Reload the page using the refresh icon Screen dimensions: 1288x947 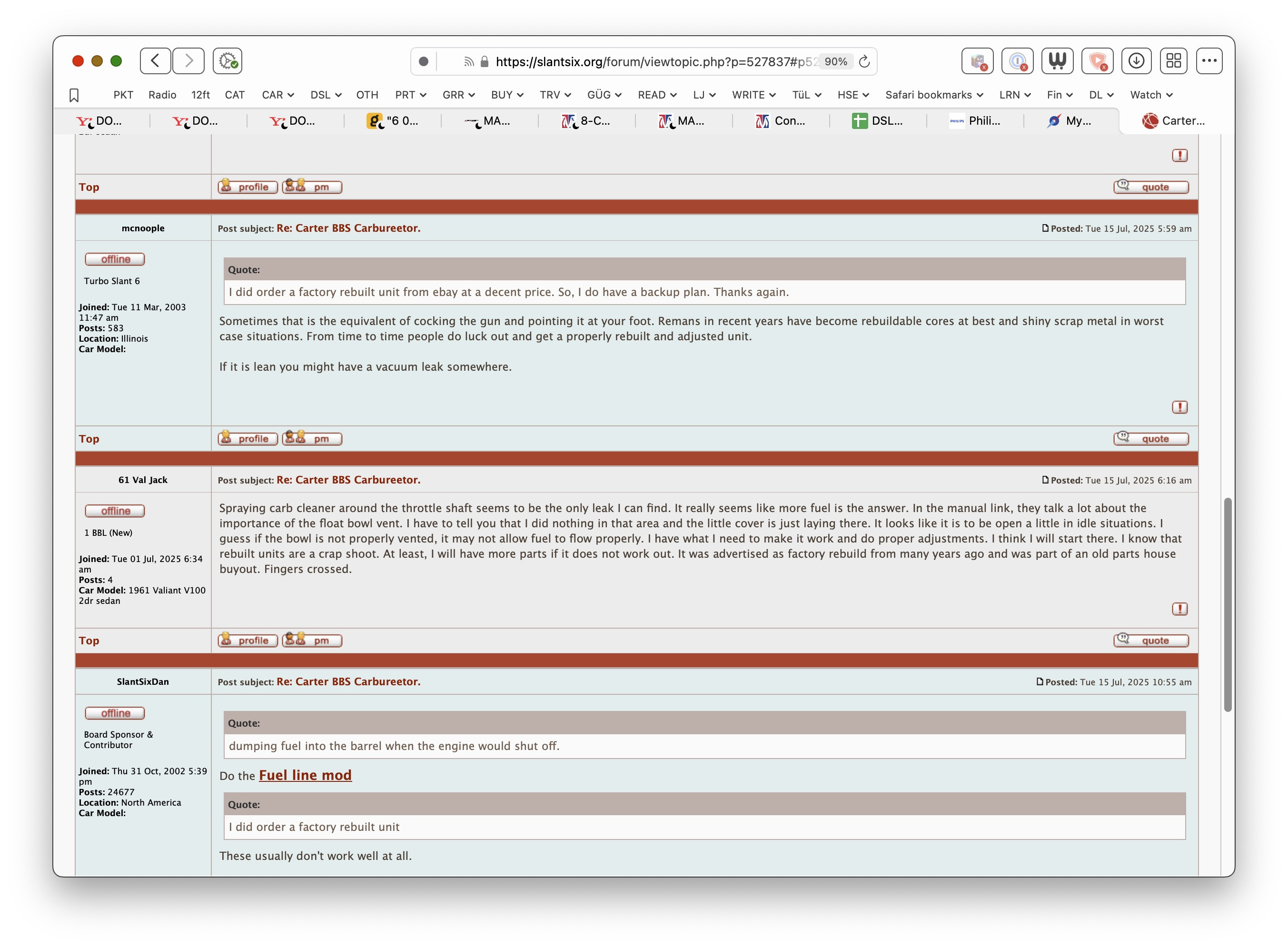point(864,61)
